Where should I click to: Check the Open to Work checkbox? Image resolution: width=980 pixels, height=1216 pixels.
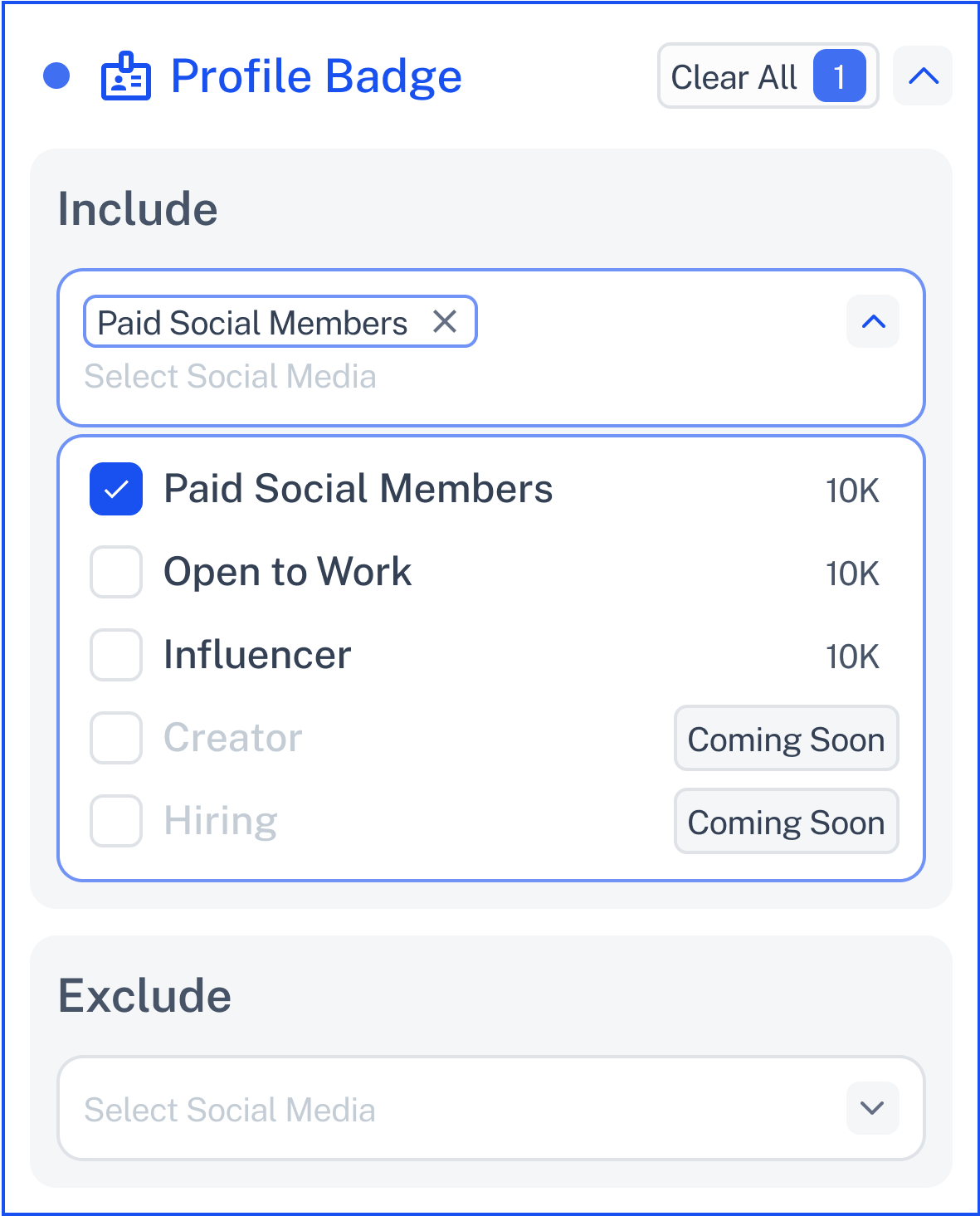click(x=116, y=572)
